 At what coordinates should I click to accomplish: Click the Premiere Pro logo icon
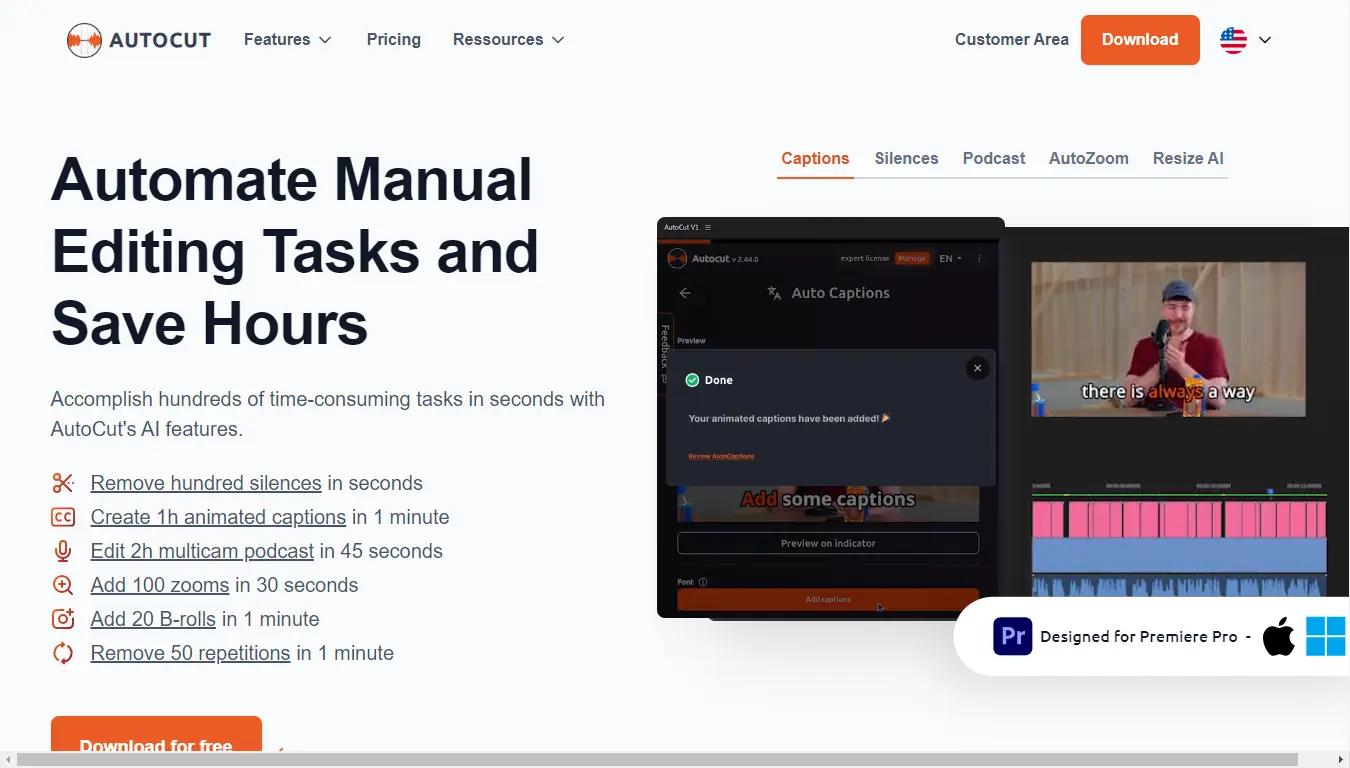pyautogui.click(x=1012, y=636)
